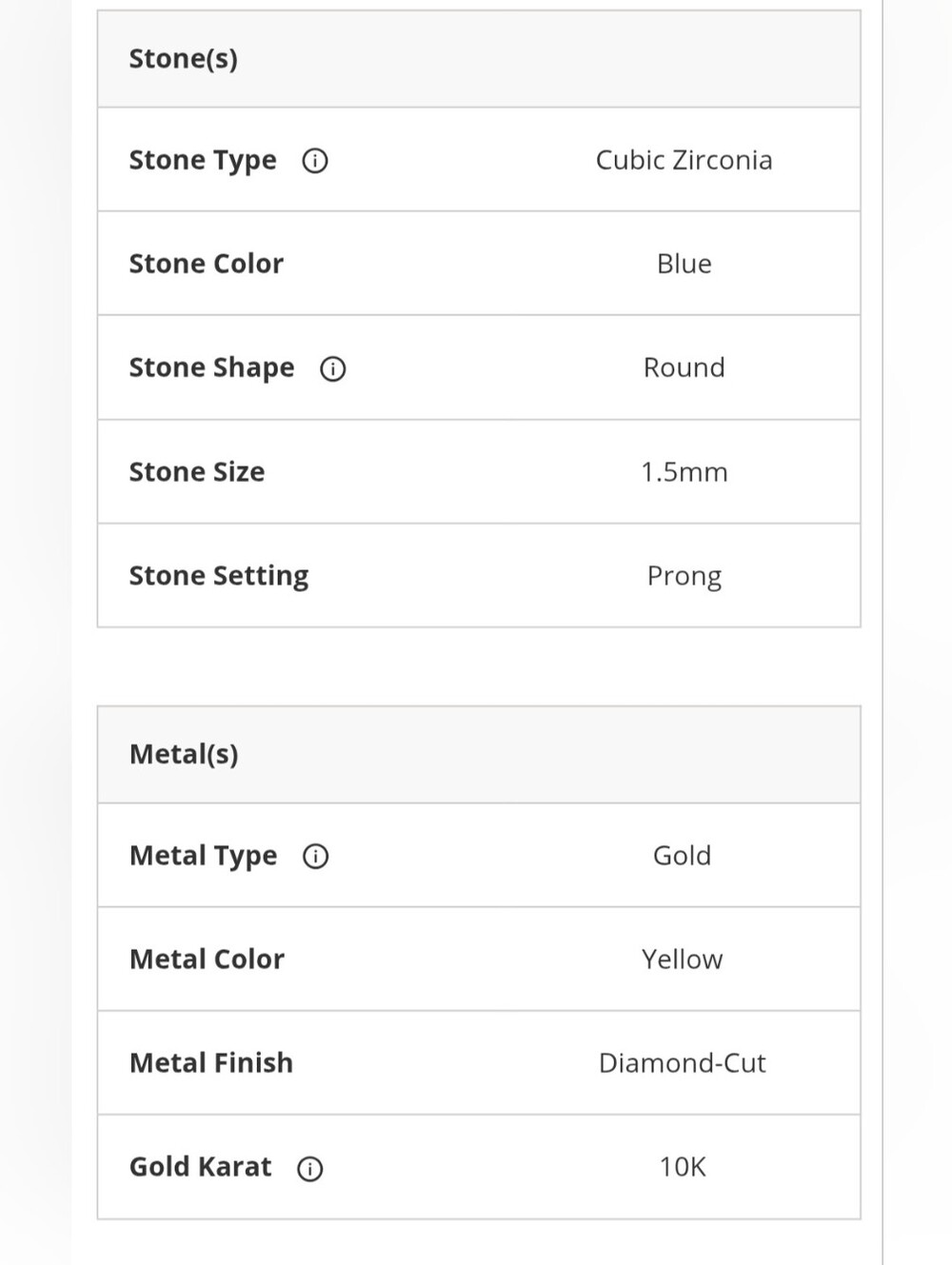The height and width of the screenshot is (1265, 952).
Task: Click the Round stone shape value
Action: pyautogui.click(x=684, y=367)
